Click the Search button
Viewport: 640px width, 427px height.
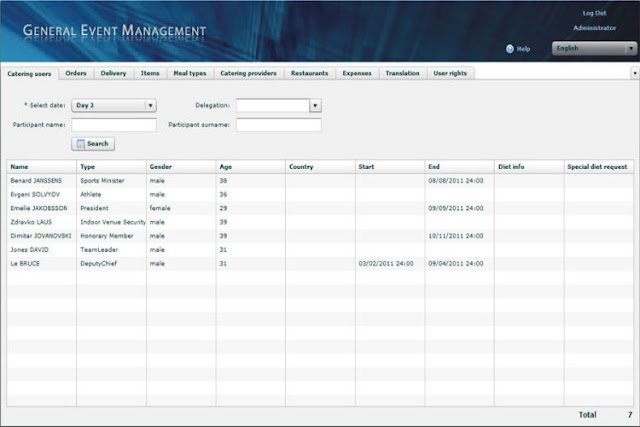point(93,144)
